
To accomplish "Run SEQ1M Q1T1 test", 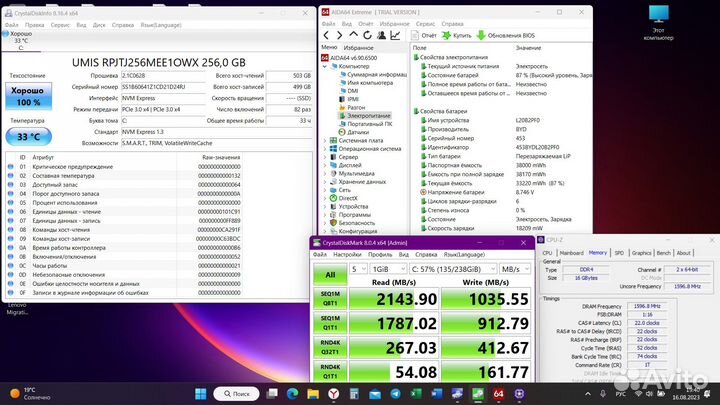I will 330,323.
